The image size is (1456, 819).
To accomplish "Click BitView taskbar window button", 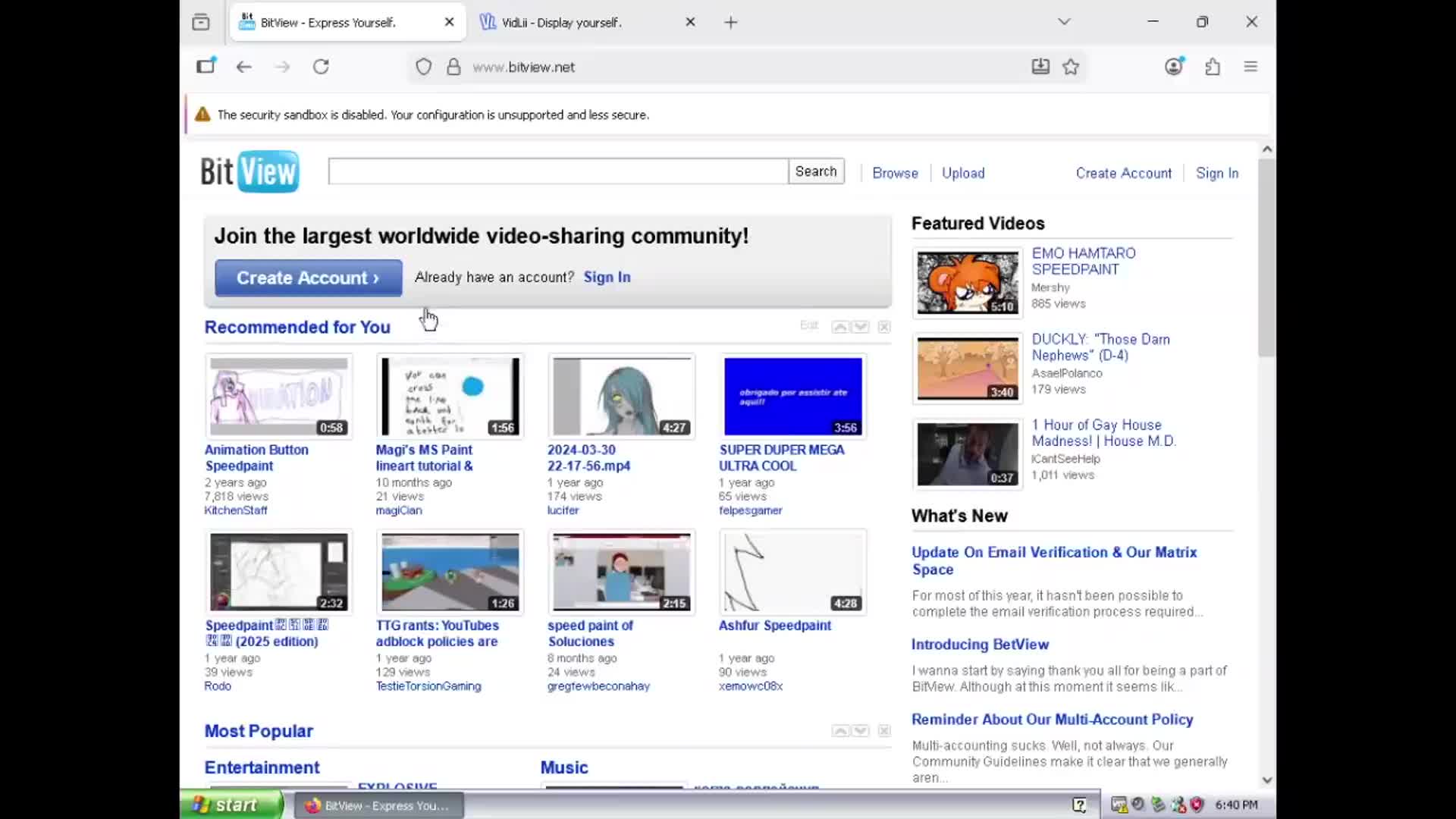I will point(379,805).
